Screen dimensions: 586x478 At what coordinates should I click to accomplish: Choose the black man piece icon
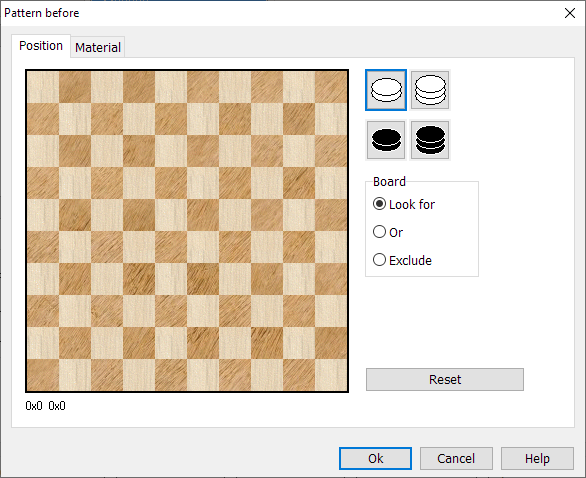[386, 140]
